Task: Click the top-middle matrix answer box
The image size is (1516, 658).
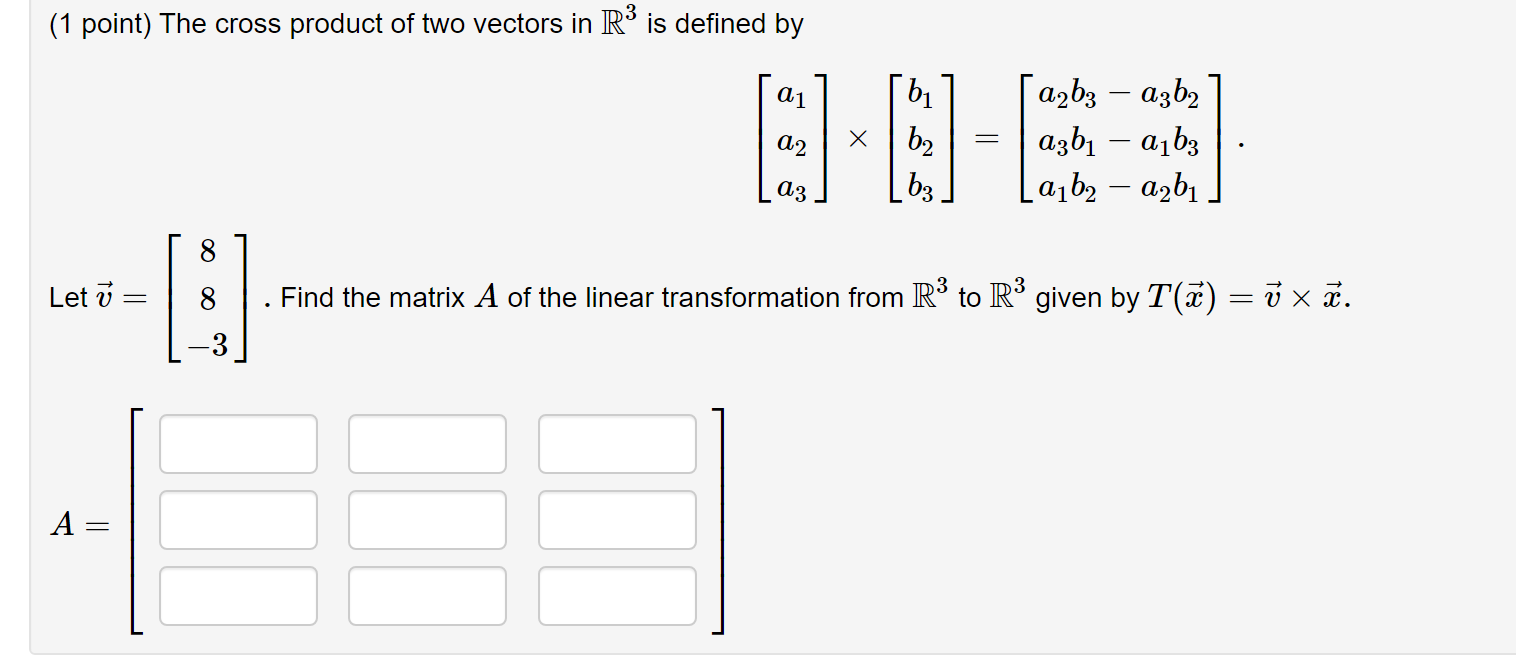Action: pyautogui.click(x=426, y=443)
